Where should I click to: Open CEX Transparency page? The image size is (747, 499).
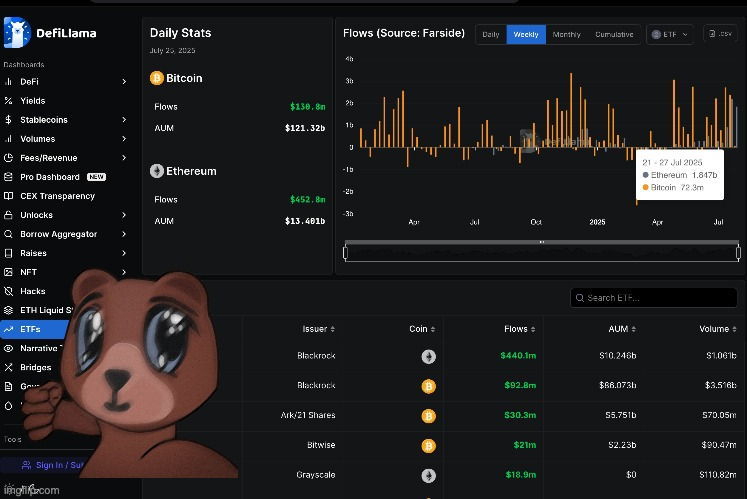click(x=57, y=196)
